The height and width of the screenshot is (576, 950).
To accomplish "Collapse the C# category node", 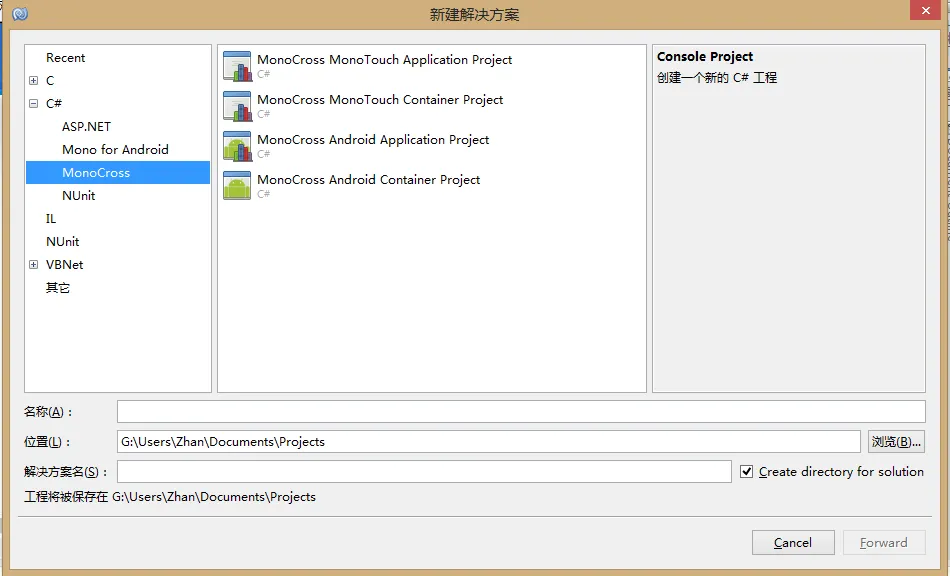I will tap(33, 104).
